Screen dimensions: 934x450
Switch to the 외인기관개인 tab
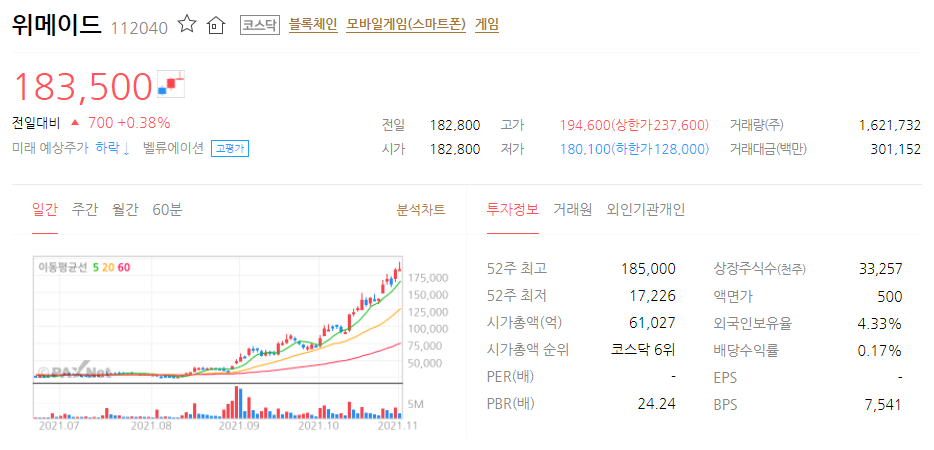[646, 210]
